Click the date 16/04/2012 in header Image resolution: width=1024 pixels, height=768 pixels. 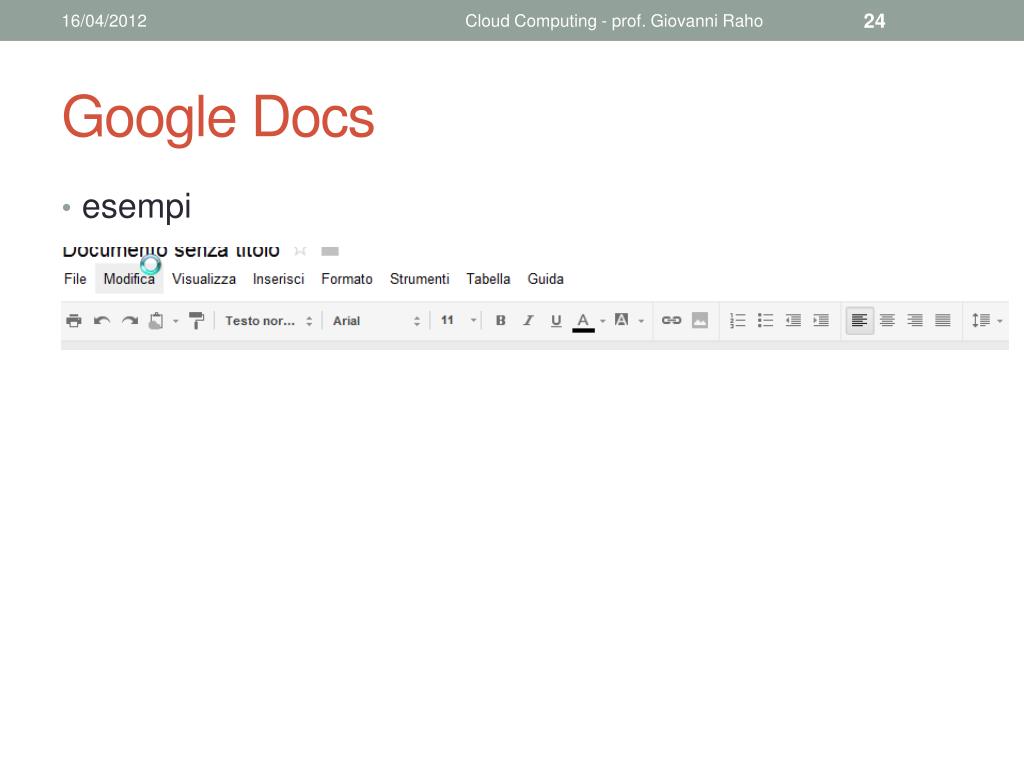tap(104, 21)
